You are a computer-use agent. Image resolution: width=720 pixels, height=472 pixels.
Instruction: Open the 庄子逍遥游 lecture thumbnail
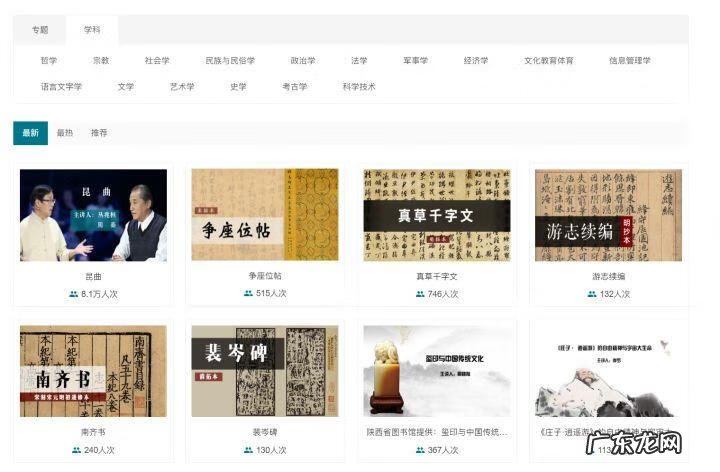click(608, 371)
